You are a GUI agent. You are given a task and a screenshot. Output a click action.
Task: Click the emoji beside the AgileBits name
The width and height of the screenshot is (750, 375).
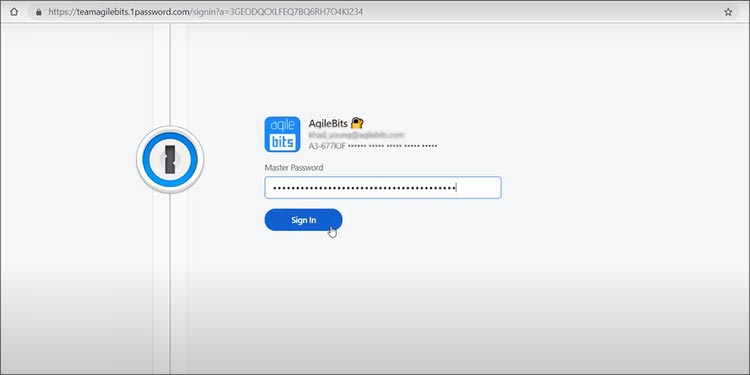coord(357,123)
